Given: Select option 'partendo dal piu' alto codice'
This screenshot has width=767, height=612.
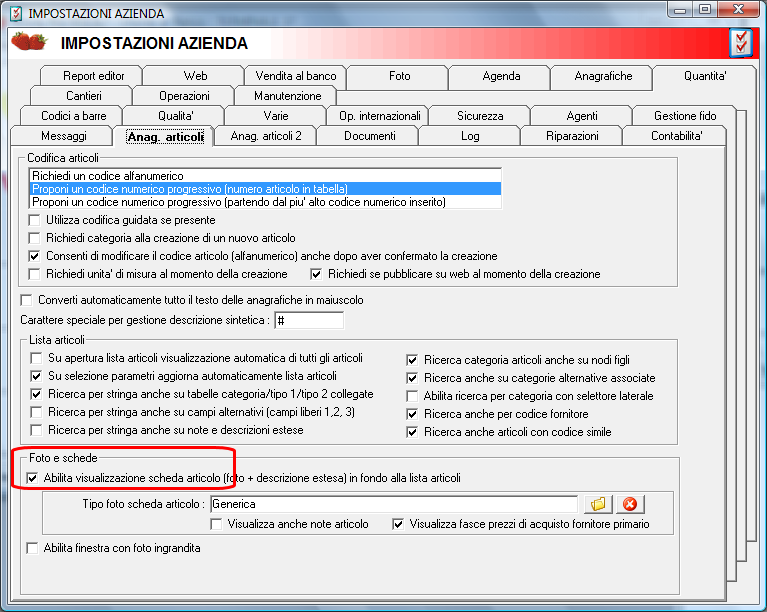Looking at the screenshot, I should 266,202.
